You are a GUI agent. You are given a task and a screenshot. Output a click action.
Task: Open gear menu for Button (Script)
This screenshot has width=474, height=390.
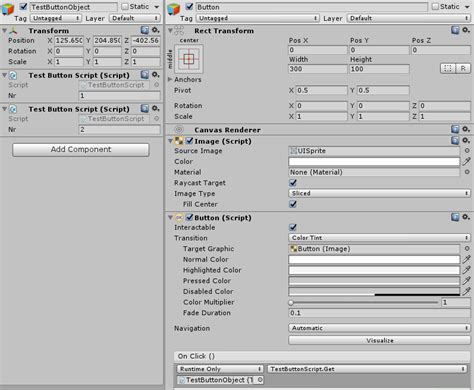click(x=466, y=217)
